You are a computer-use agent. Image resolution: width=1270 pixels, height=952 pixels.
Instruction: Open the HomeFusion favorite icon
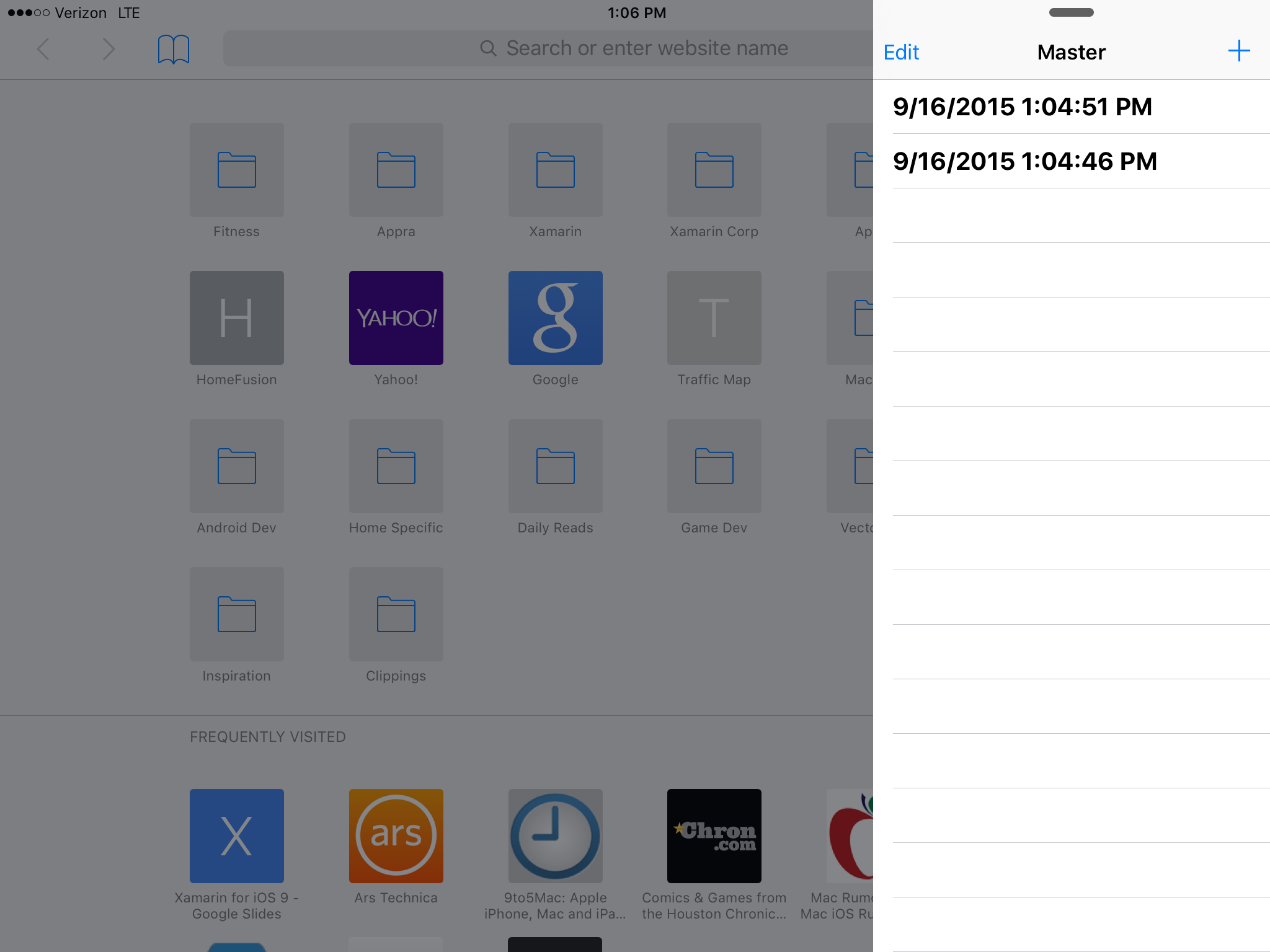point(236,317)
